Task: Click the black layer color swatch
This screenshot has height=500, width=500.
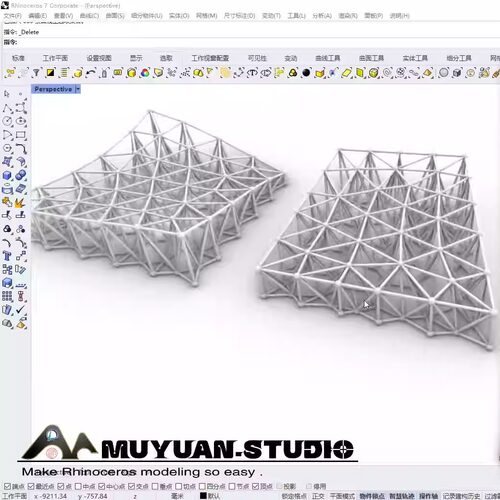Action: (x=203, y=496)
